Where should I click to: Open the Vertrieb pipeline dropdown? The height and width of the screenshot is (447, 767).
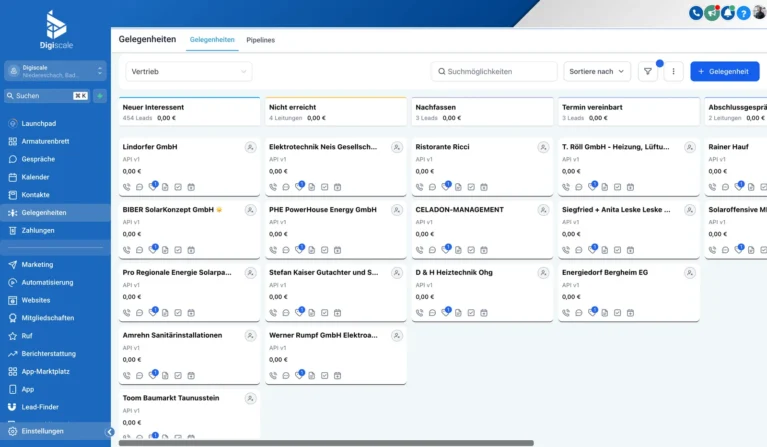pyautogui.click(x=189, y=71)
